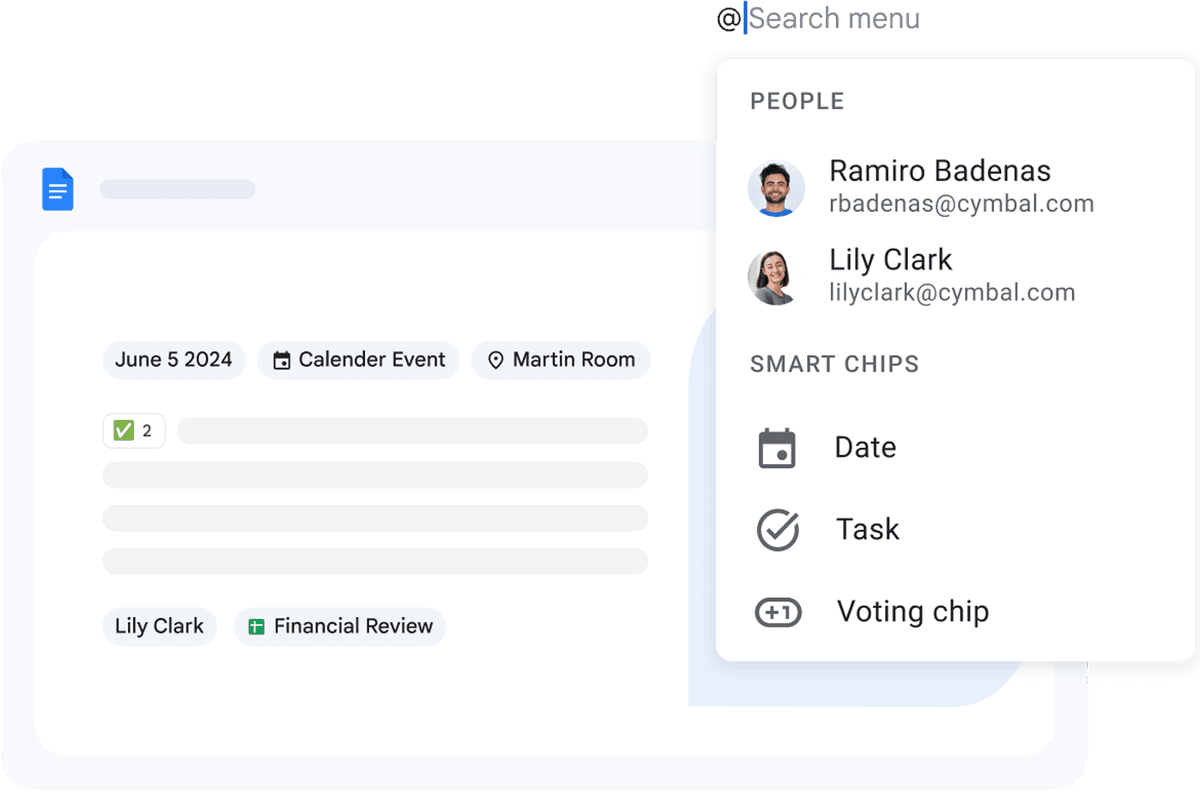Click the Google Docs file icon

[58, 189]
